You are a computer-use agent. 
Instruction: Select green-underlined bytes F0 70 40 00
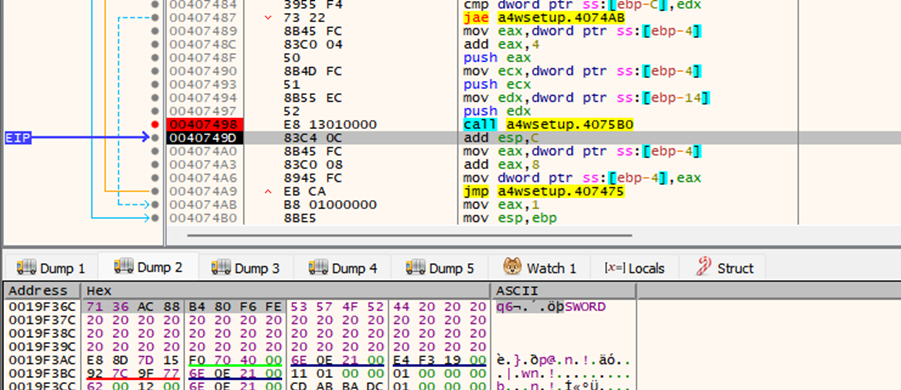(x=236, y=360)
